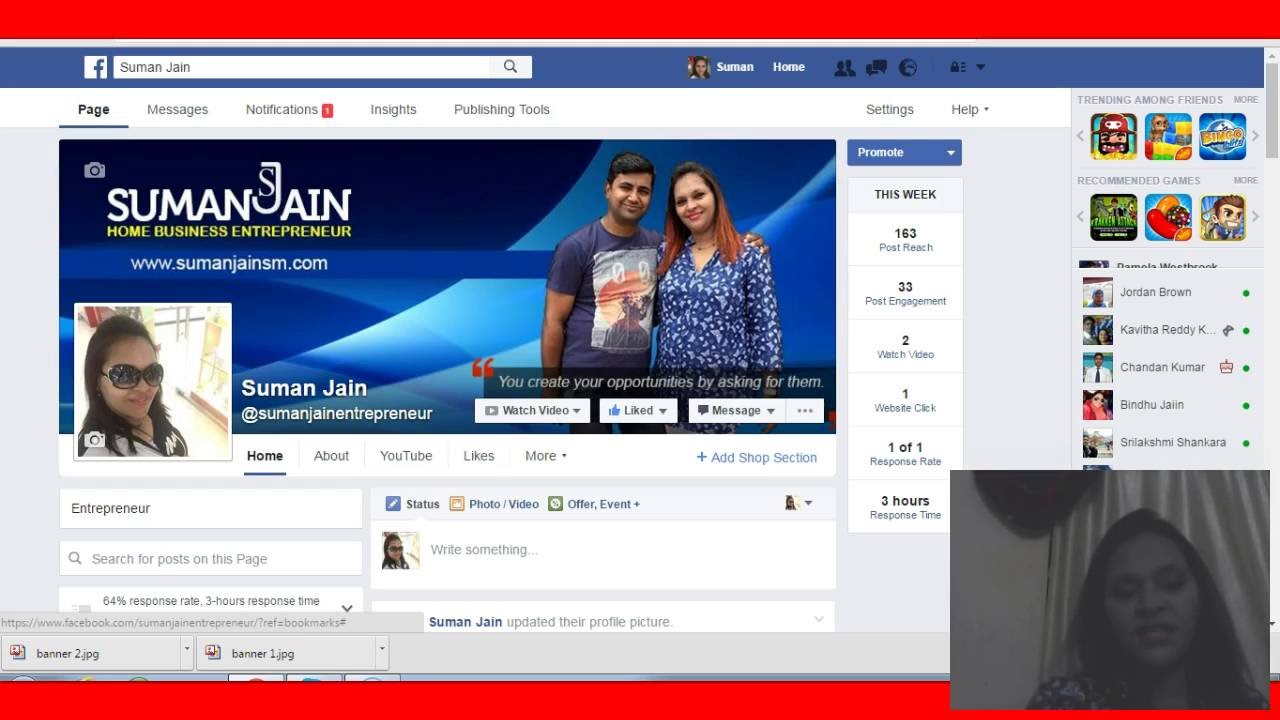Click right arrow of trending games

1256,136
